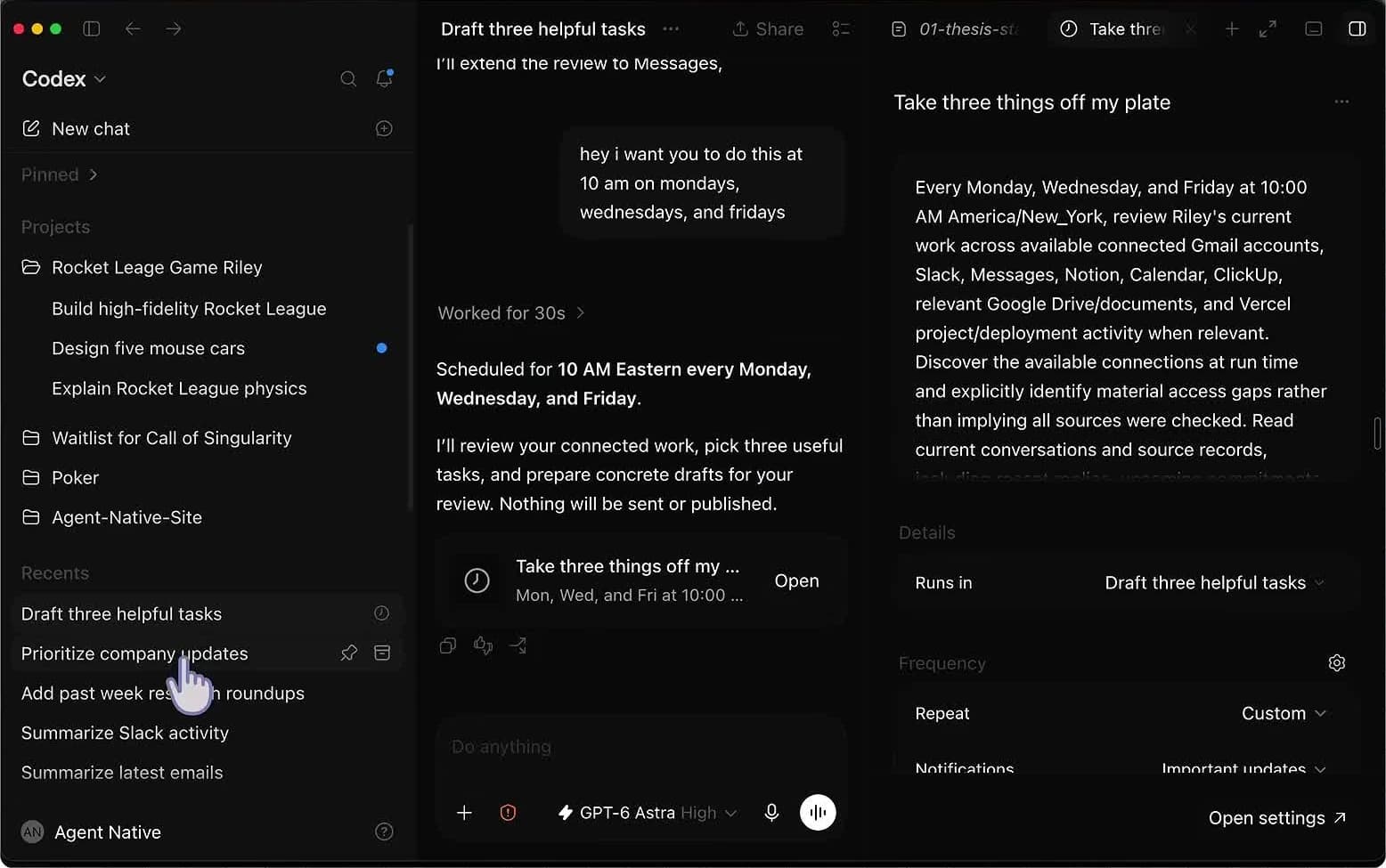
Task: Open the GPT-6 Astra model dropdown
Action: [648, 813]
